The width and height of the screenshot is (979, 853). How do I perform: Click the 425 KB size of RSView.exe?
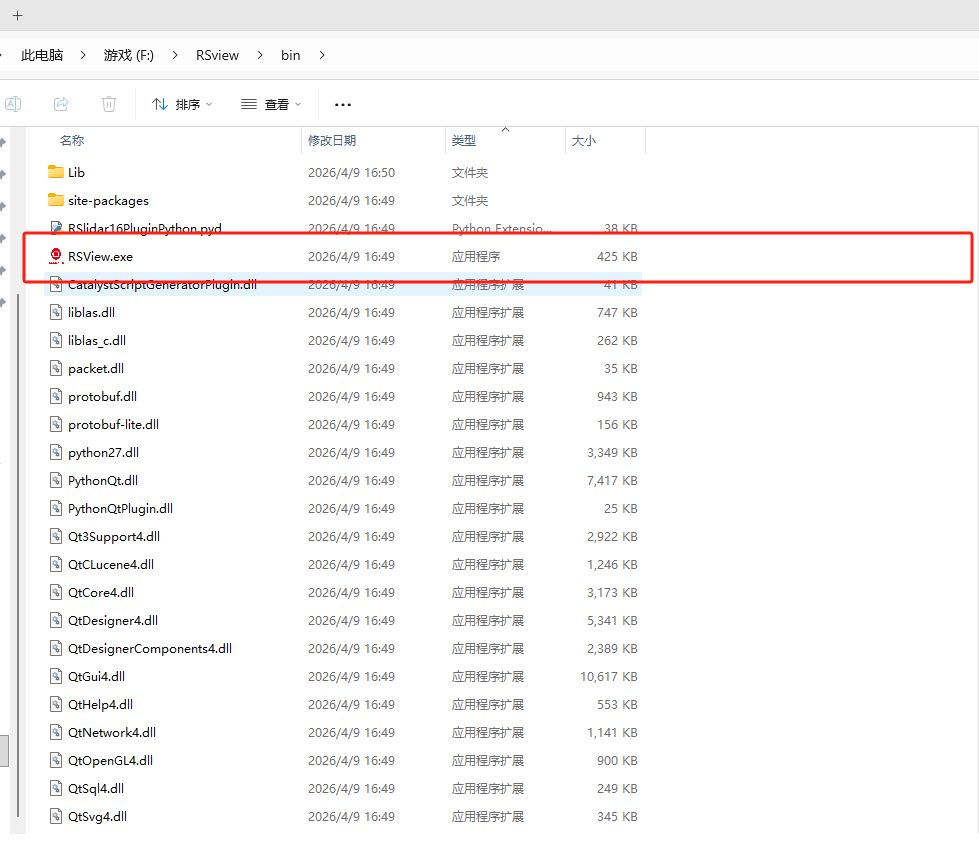point(617,257)
